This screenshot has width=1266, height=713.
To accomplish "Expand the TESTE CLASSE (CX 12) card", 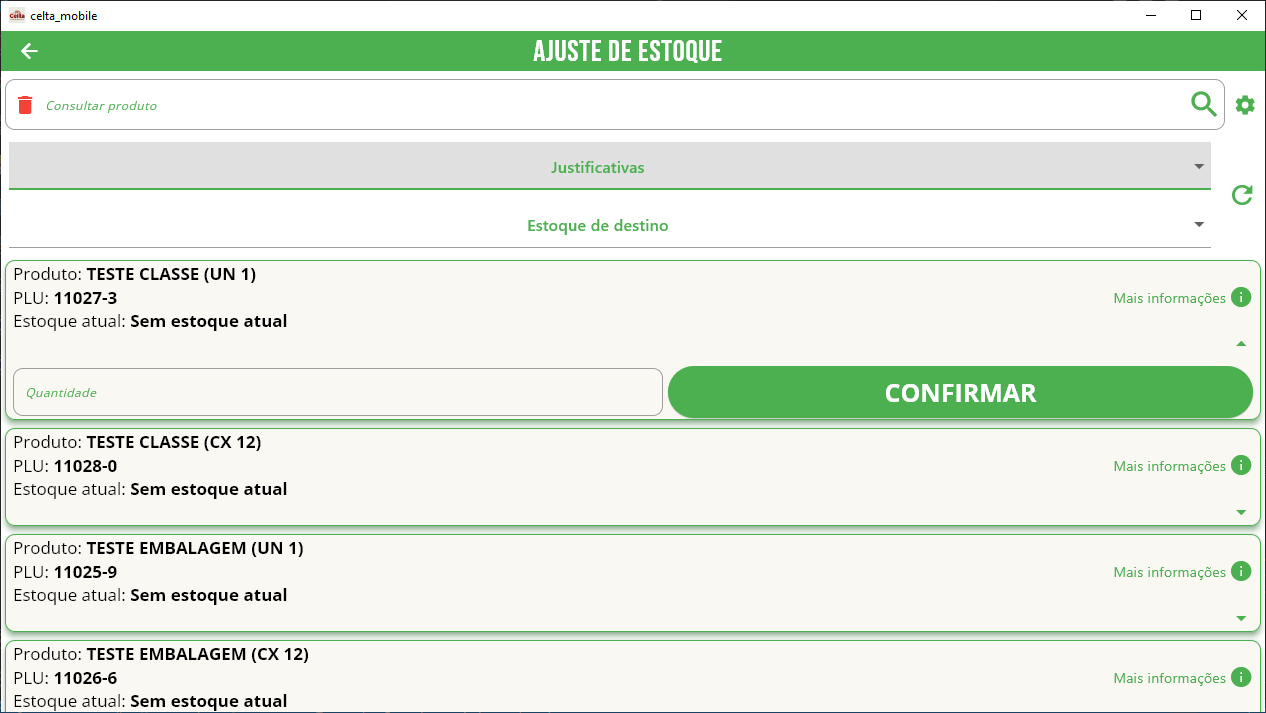I will click(x=1241, y=512).
